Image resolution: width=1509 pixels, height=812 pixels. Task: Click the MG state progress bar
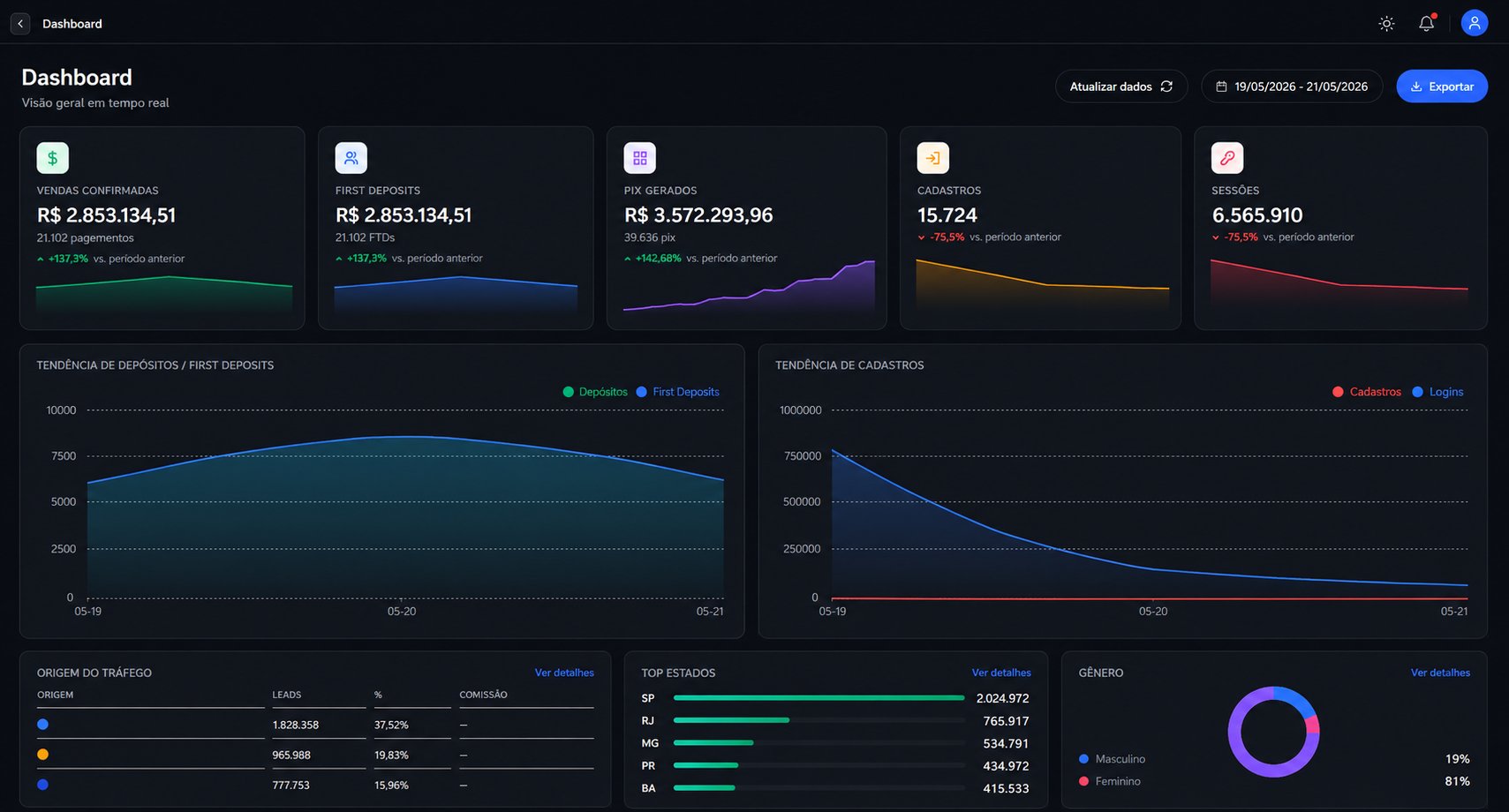(x=819, y=743)
